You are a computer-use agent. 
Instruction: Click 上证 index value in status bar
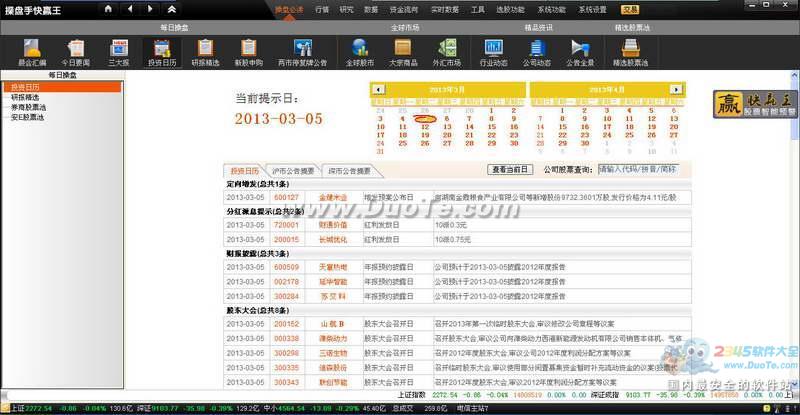pos(38,408)
